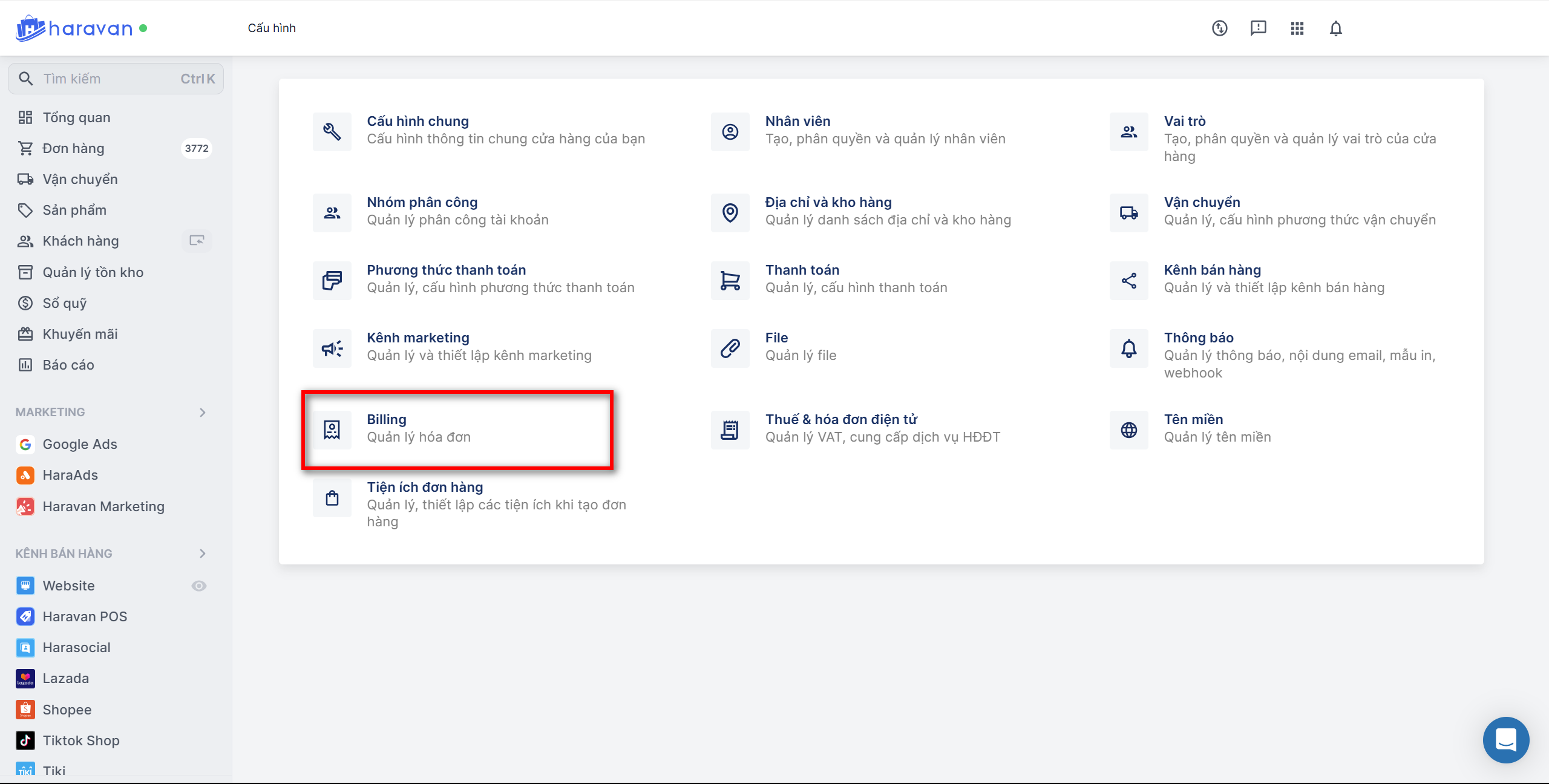This screenshot has height=784, width=1549.
Task: Click the feedback message icon in header
Action: (x=1258, y=28)
